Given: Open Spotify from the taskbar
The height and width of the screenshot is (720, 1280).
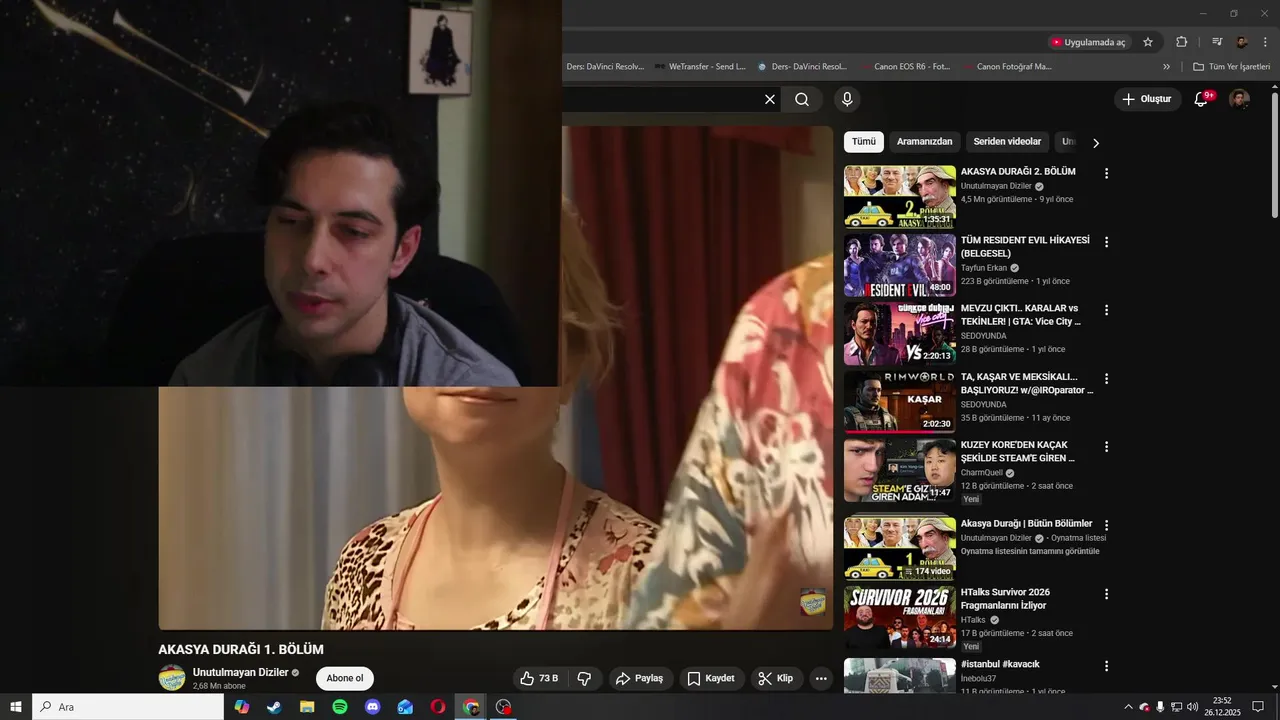Looking at the screenshot, I should click(340, 707).
